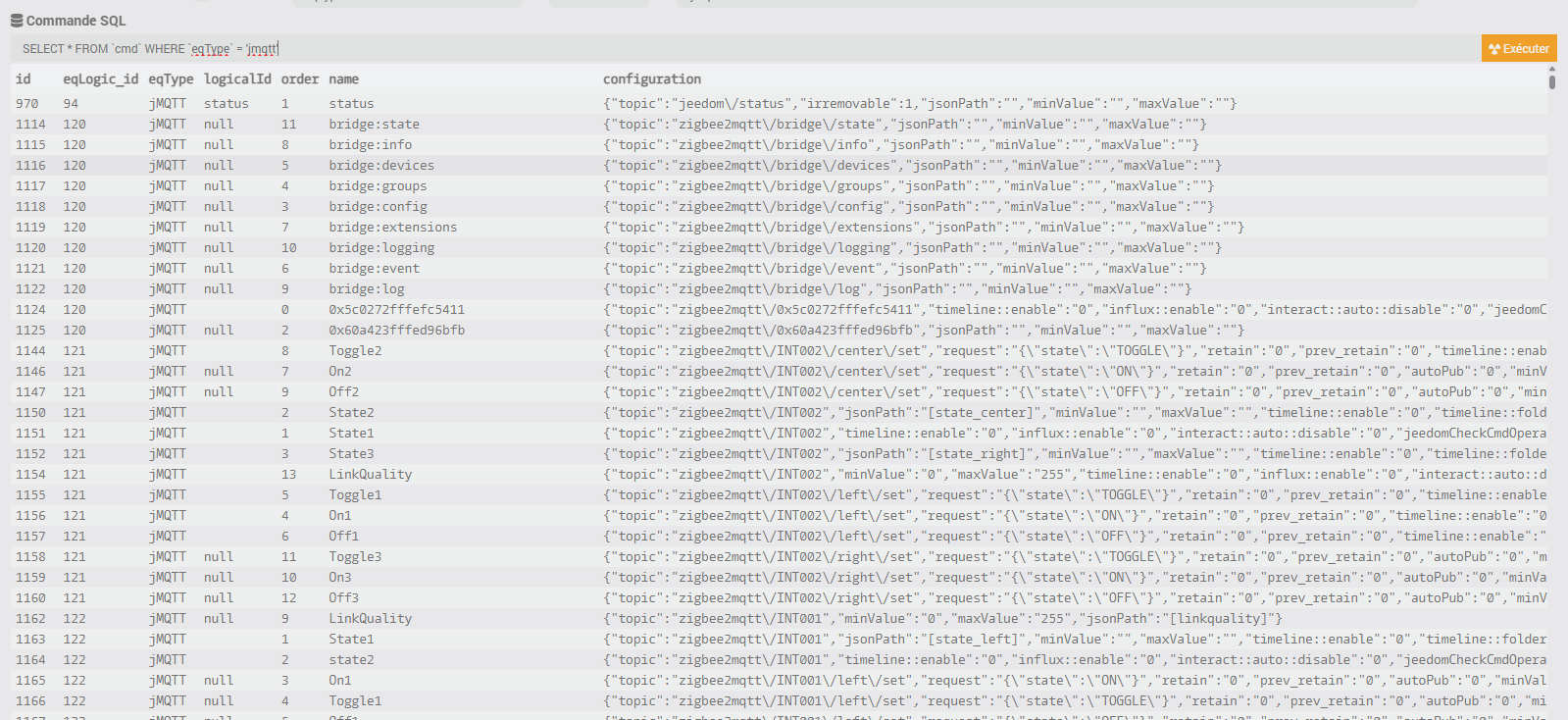This screenshot has width=1568, height=720.
Task: Click the id cell '970'
Action: [x=26, y=104]
